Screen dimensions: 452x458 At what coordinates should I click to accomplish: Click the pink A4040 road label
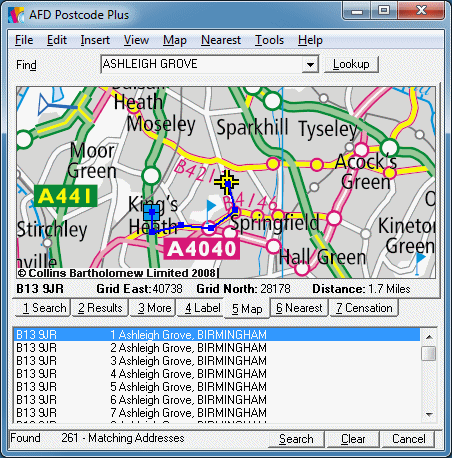pos(202,249)
